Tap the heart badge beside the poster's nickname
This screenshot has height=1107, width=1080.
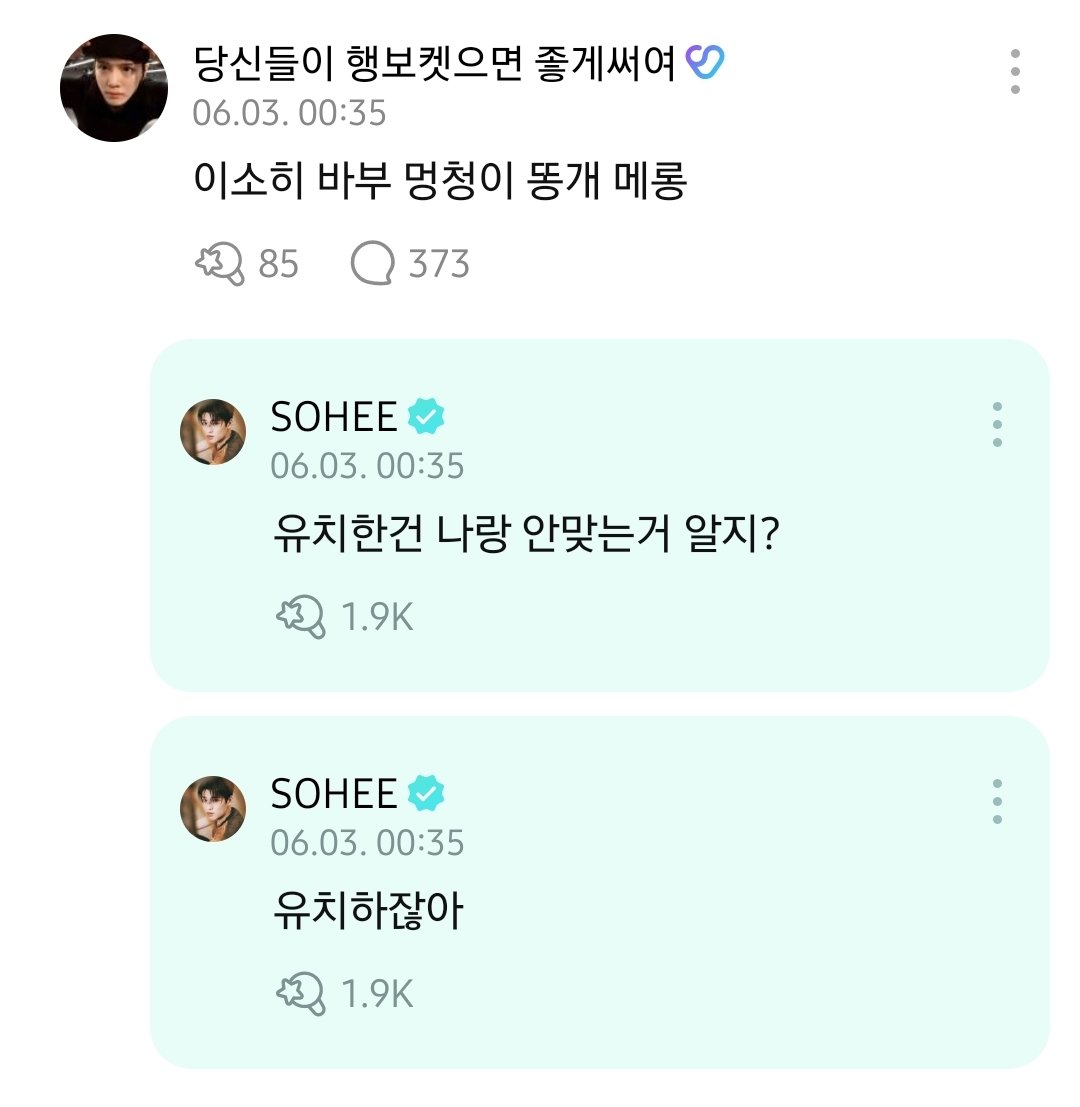pyautogui.click(x=706, y=66)
